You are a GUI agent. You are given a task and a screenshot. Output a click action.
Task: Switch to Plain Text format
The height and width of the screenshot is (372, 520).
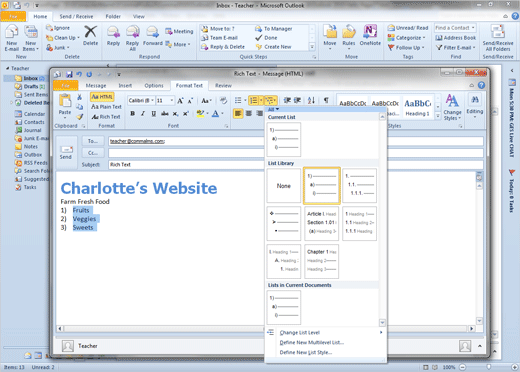(x=106, y=107)
